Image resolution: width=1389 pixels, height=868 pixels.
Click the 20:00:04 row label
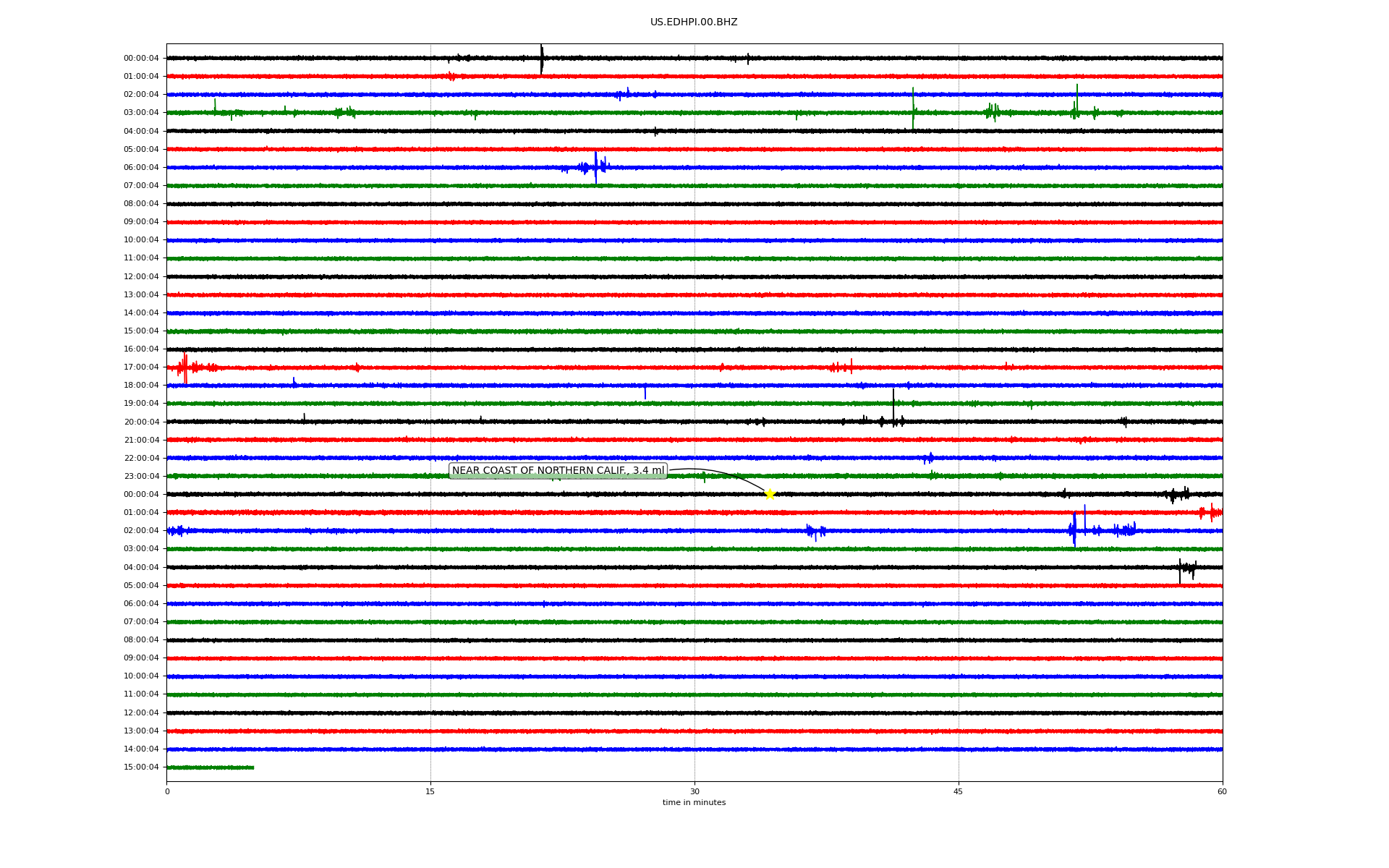[x=141, y=422]
